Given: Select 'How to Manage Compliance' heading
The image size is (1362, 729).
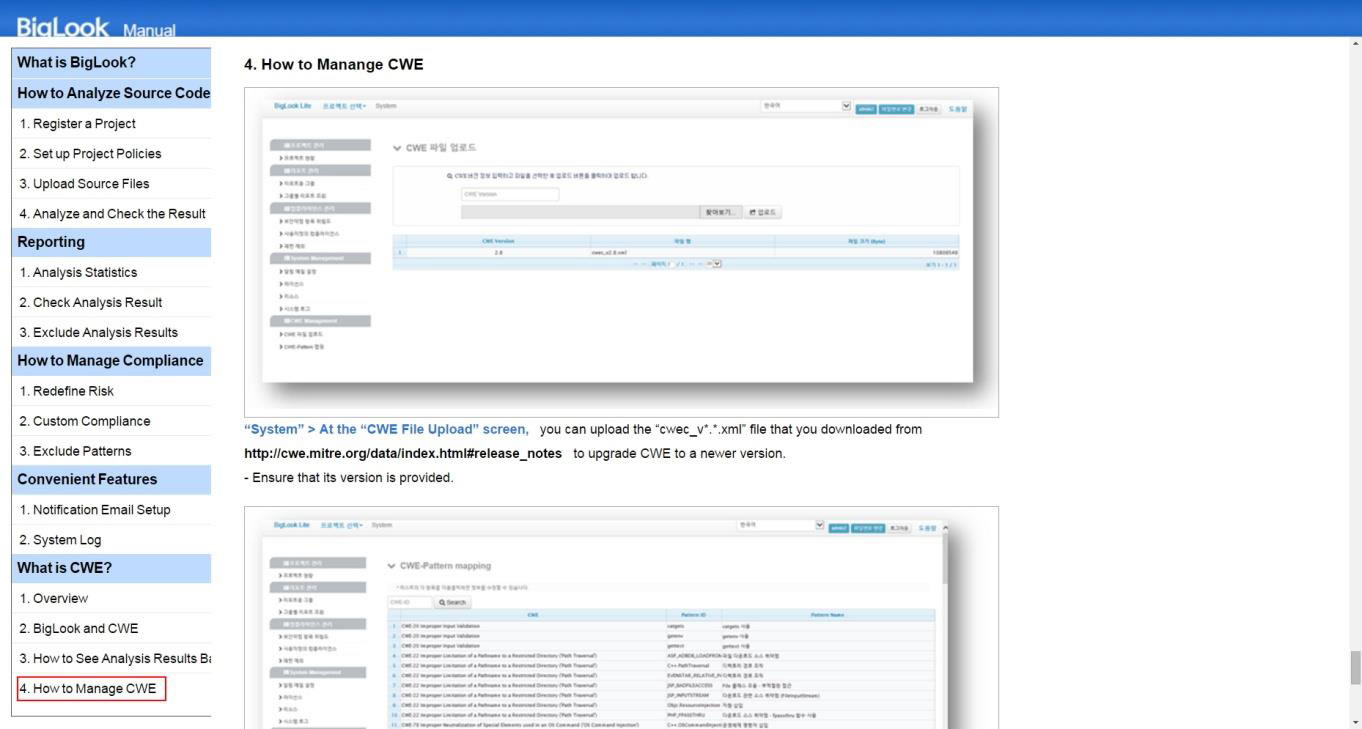Looking at the screenshot, I should 111,361.
